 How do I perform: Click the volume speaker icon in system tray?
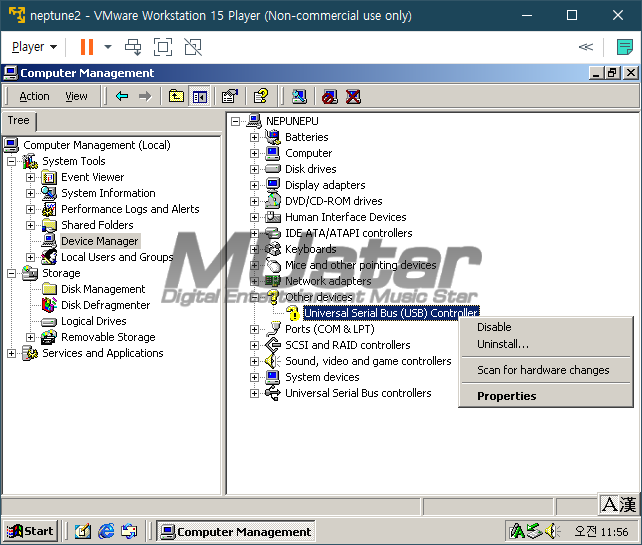[553, 531]
